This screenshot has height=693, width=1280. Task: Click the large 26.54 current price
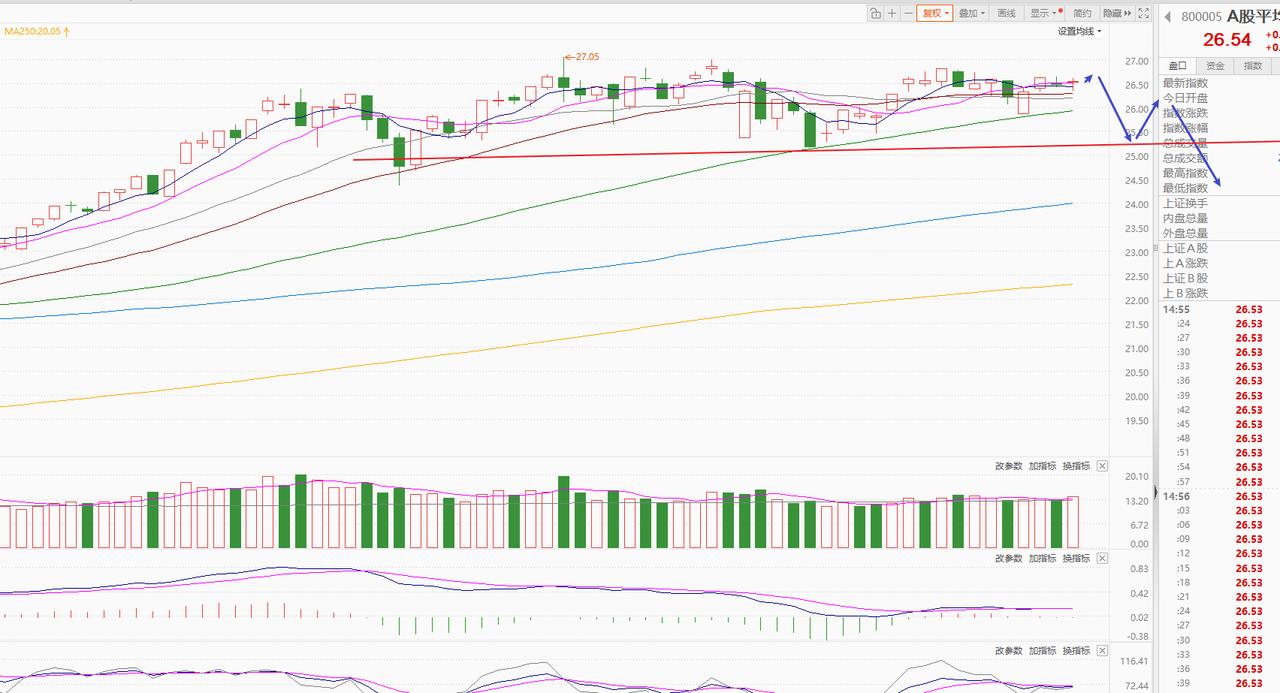[x=1227, y=40]
